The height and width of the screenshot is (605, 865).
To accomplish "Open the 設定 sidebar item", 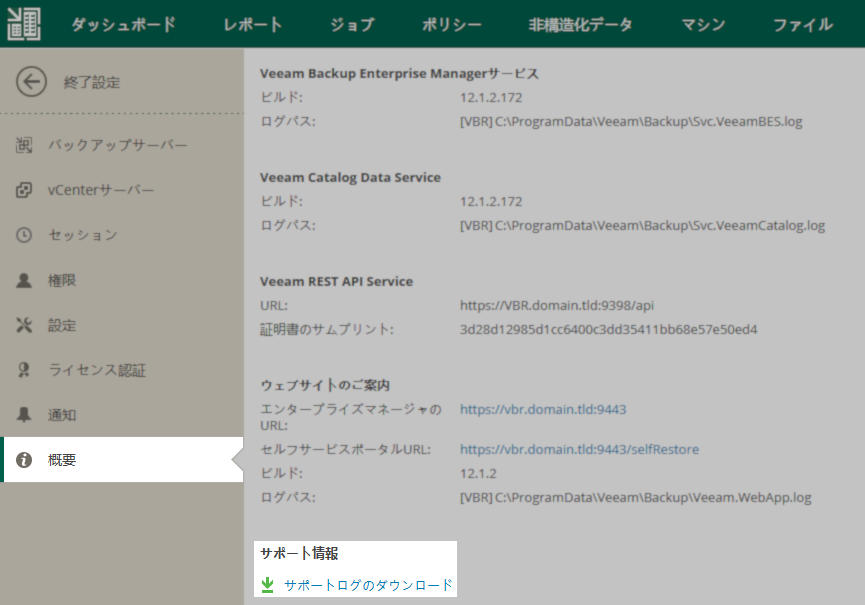I will coord(121,325).
